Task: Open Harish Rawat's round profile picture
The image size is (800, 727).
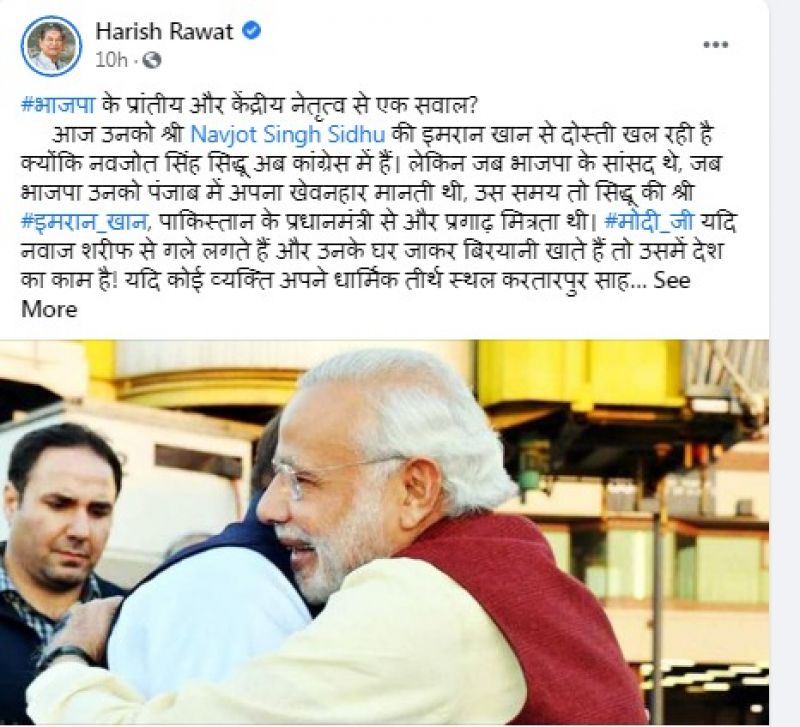Action: pos(51,45)
